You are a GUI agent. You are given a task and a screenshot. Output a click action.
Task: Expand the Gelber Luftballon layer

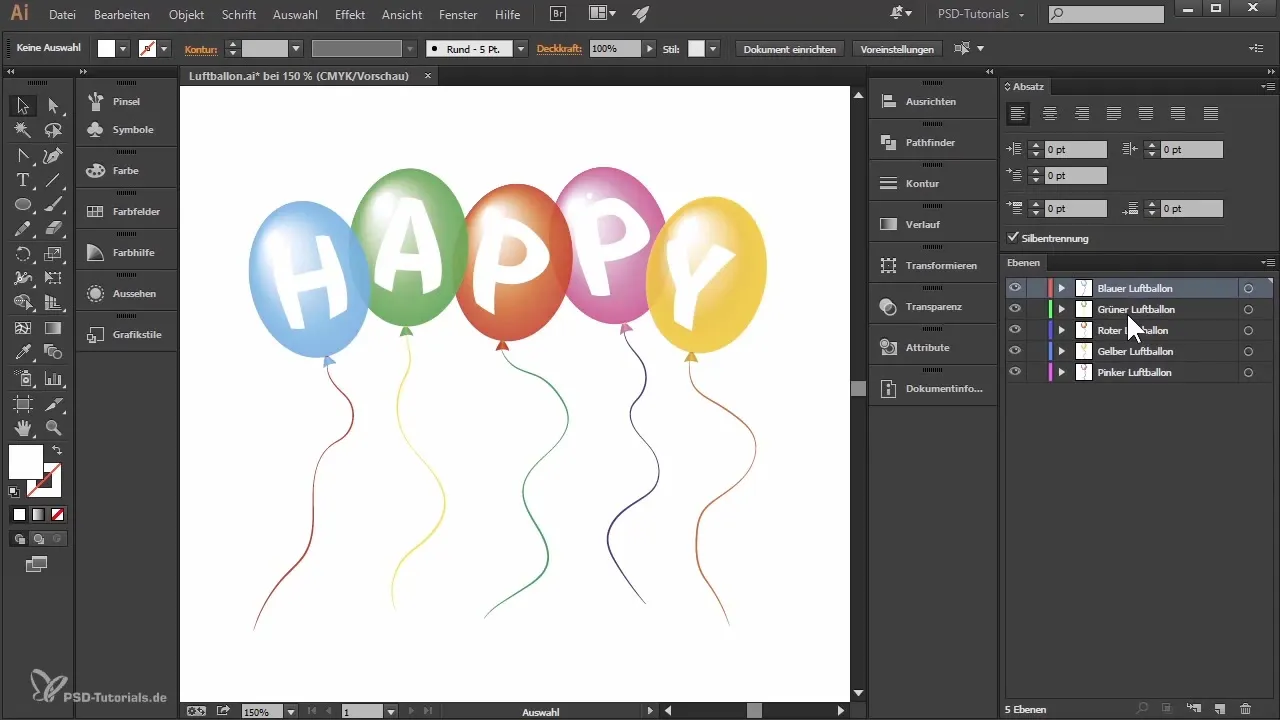tap(1061, 351)
